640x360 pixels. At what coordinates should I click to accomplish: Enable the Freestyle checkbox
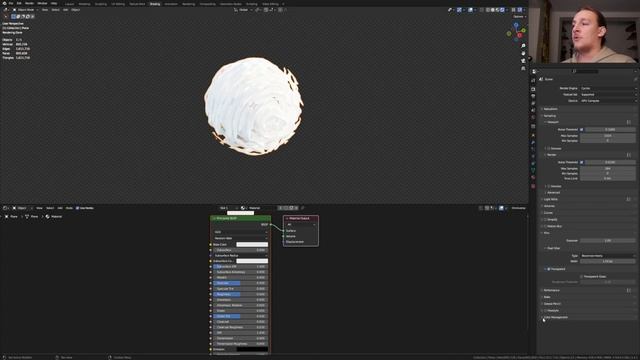546,311
